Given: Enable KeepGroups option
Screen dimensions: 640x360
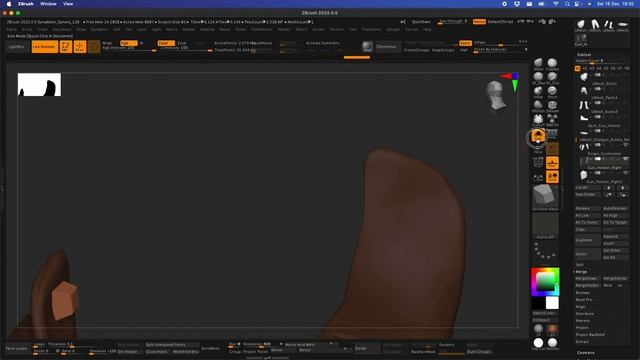Looking at the screenshot, I should (x=443, y=50).
